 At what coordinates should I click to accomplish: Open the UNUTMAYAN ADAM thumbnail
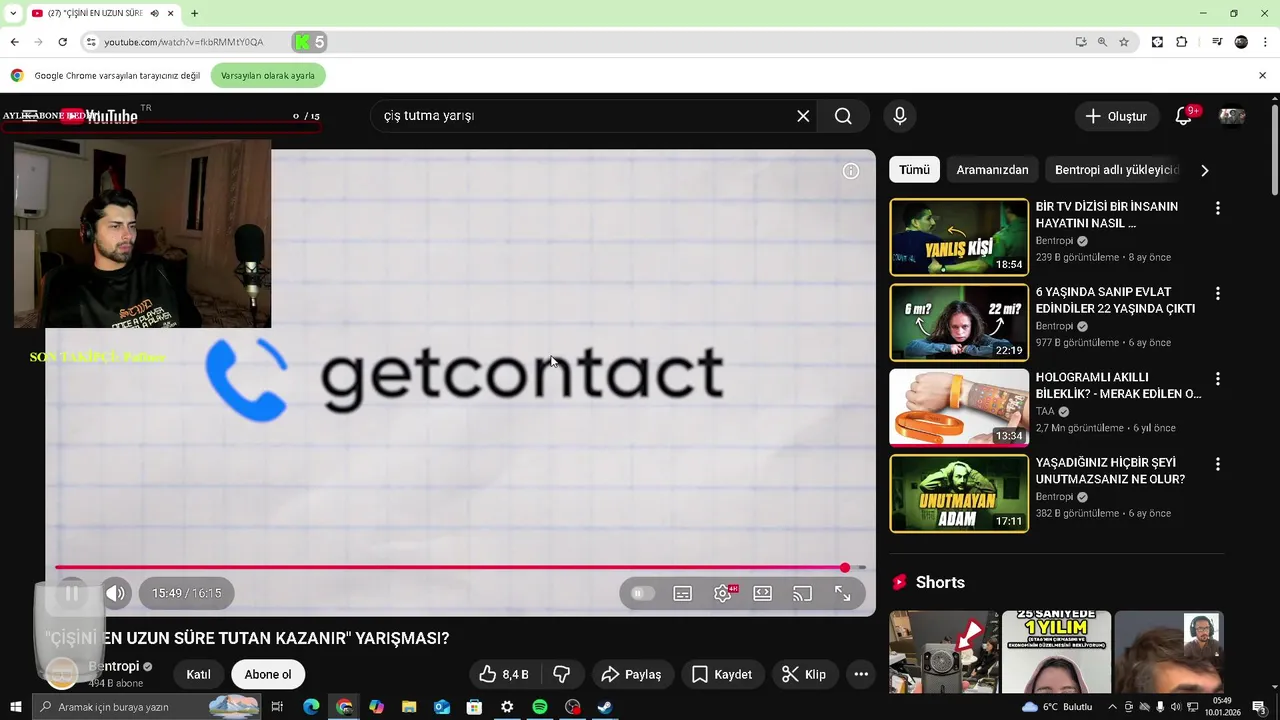pyautogui.click(x=959, y=493)
